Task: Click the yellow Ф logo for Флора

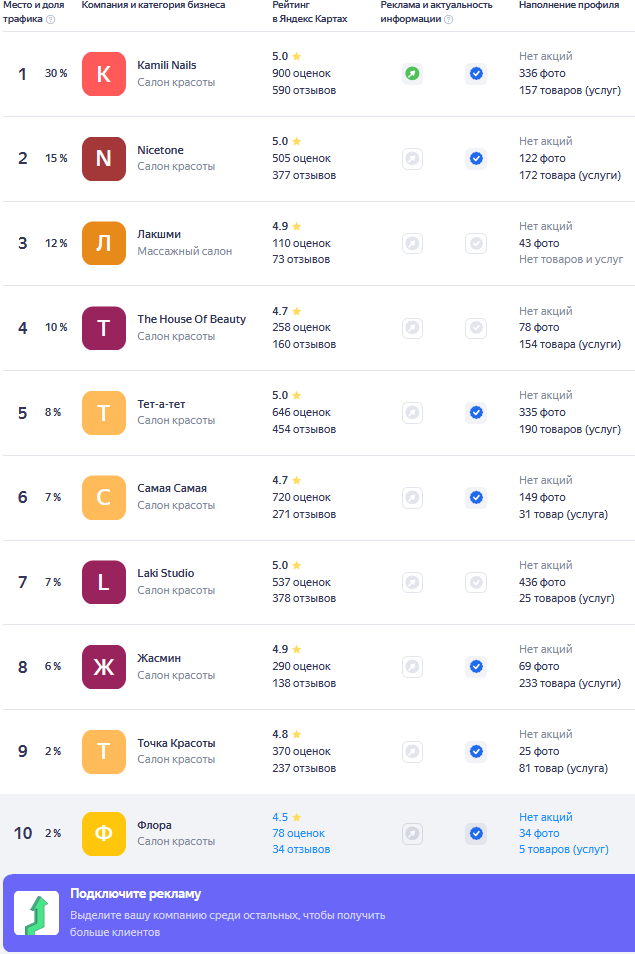Action: [x=104, y=834]
